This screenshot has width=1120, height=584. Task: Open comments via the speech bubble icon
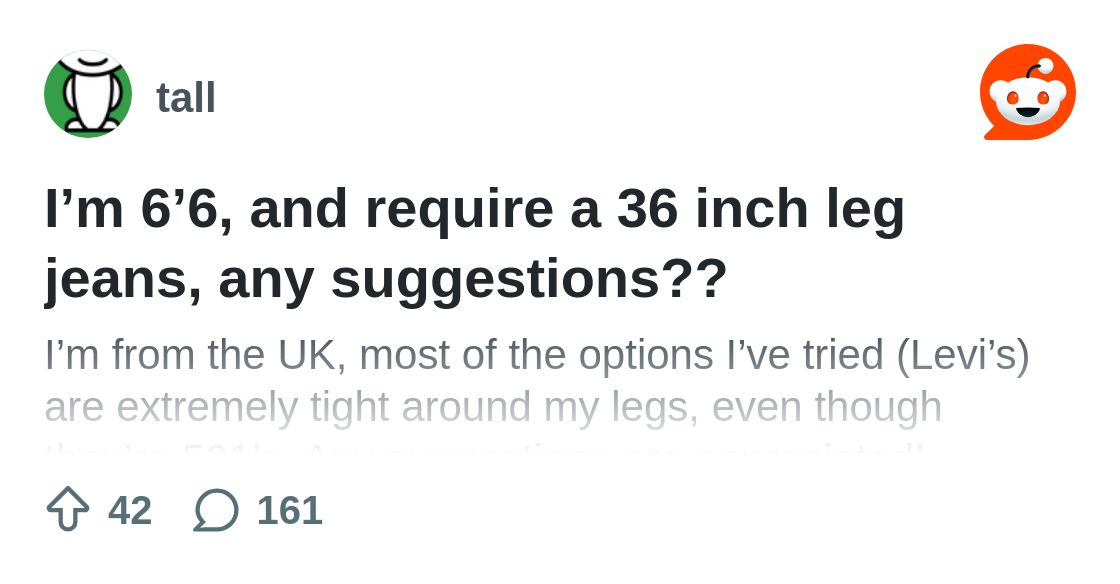click(216, 510)
